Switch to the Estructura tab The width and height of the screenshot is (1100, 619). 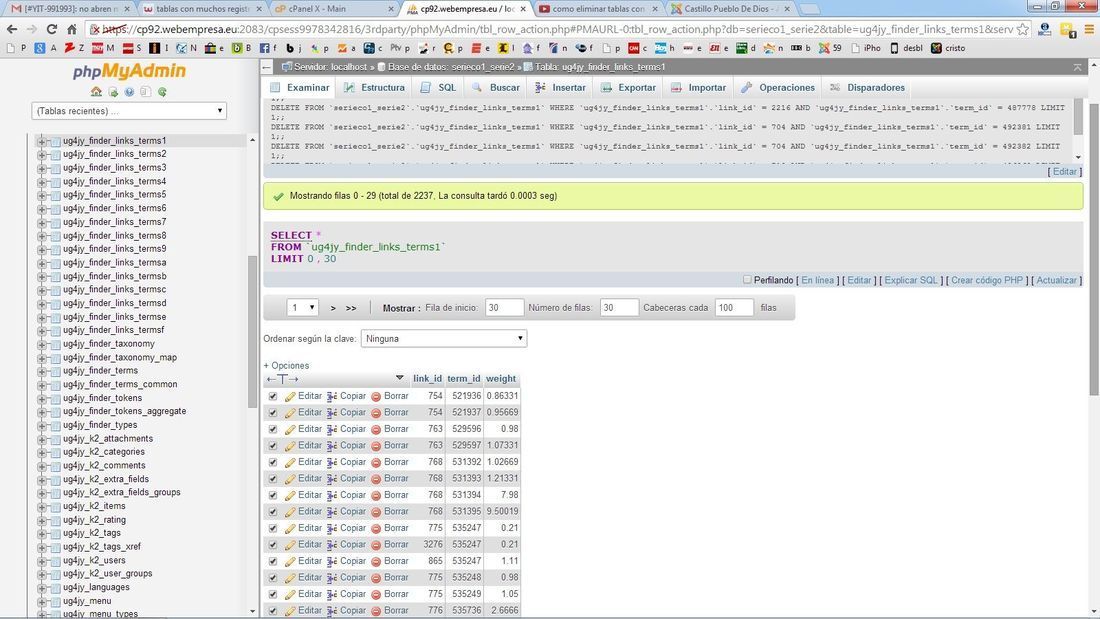(375, 88)
